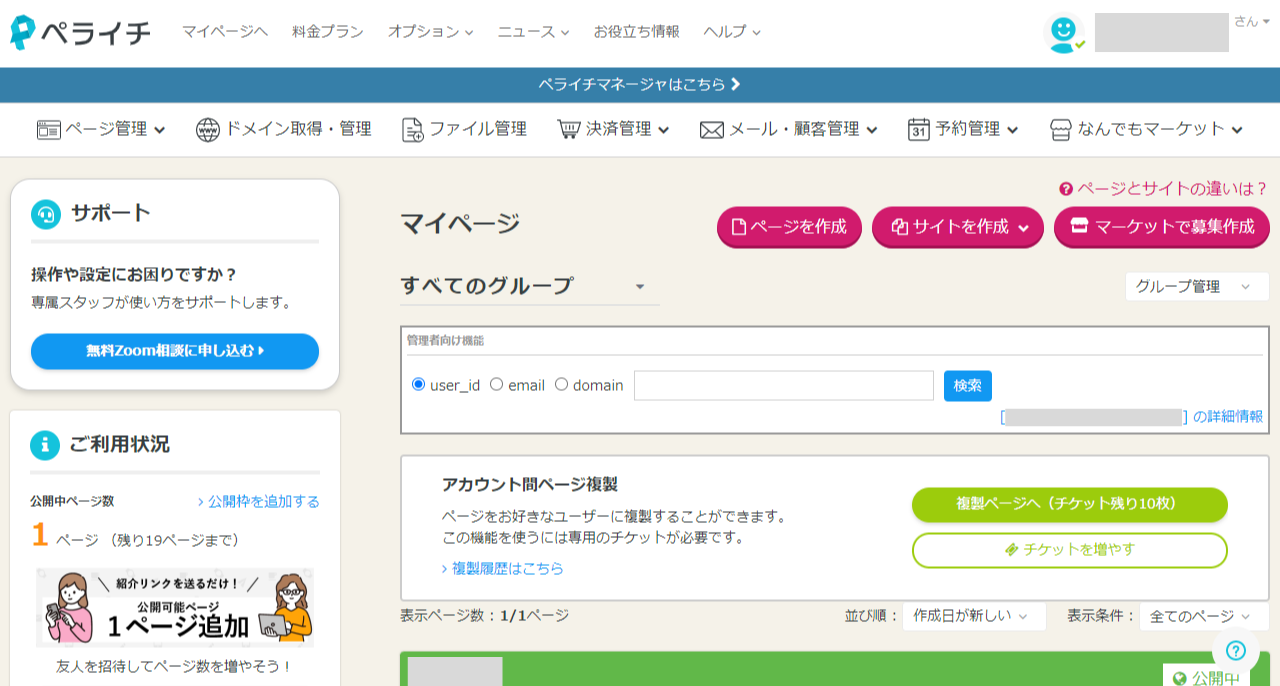The width and height of the screenshot is (1280, 686).
Task: Click the ticket icon in チケットを増やす
Action: [1011, 550]
